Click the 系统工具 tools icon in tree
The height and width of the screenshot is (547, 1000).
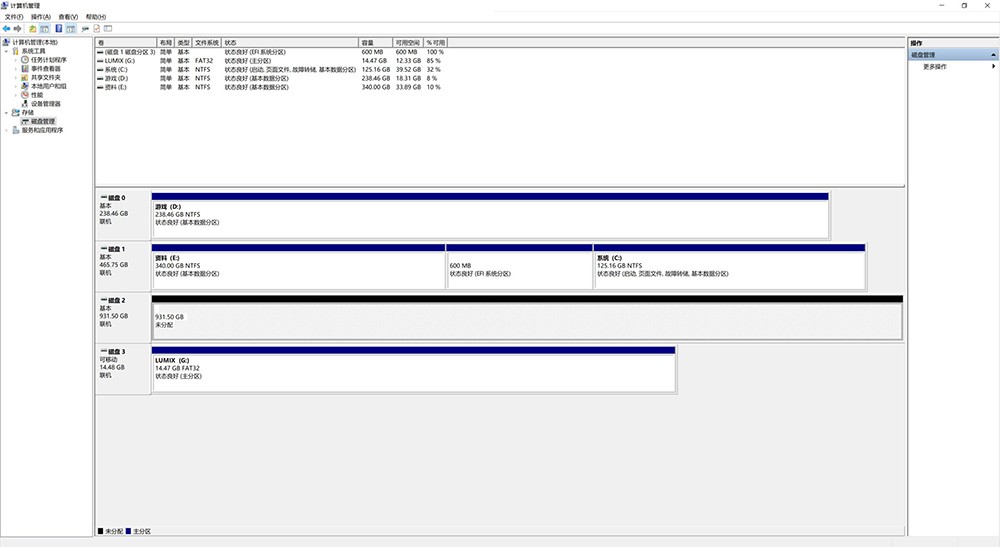(16, 51)
